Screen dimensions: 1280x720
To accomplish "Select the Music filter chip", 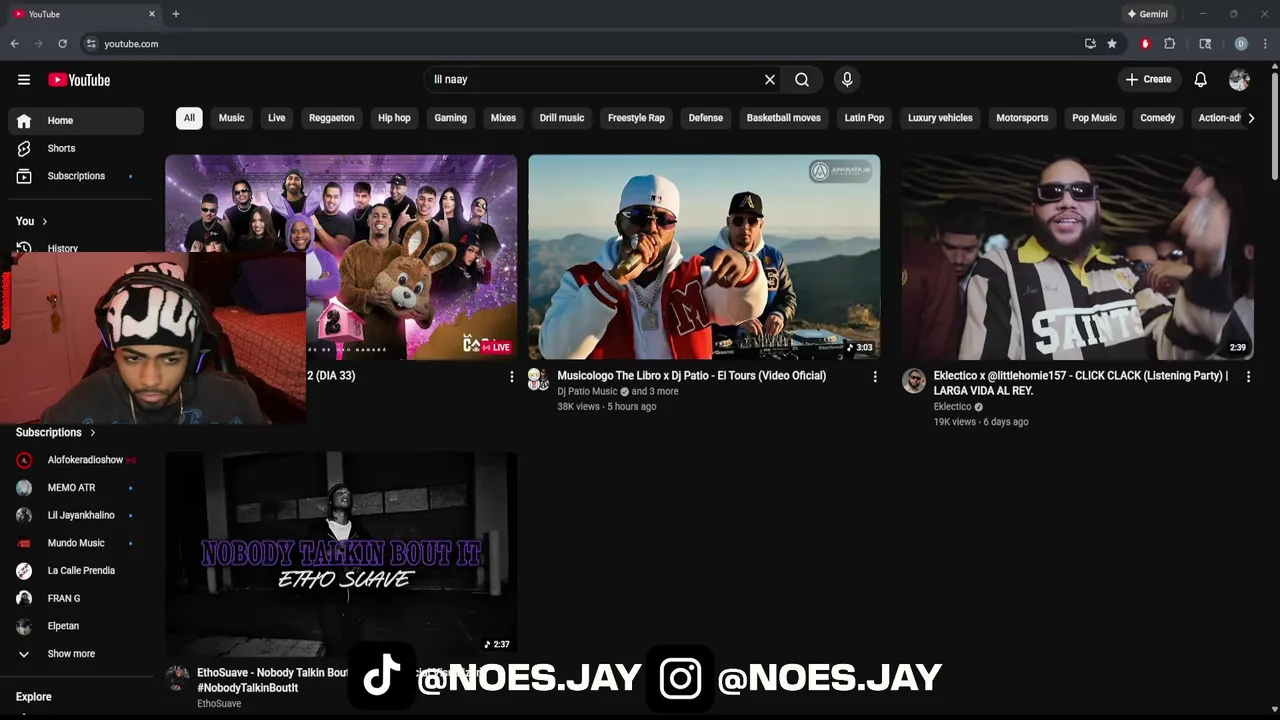I will [x=231, y=118].
